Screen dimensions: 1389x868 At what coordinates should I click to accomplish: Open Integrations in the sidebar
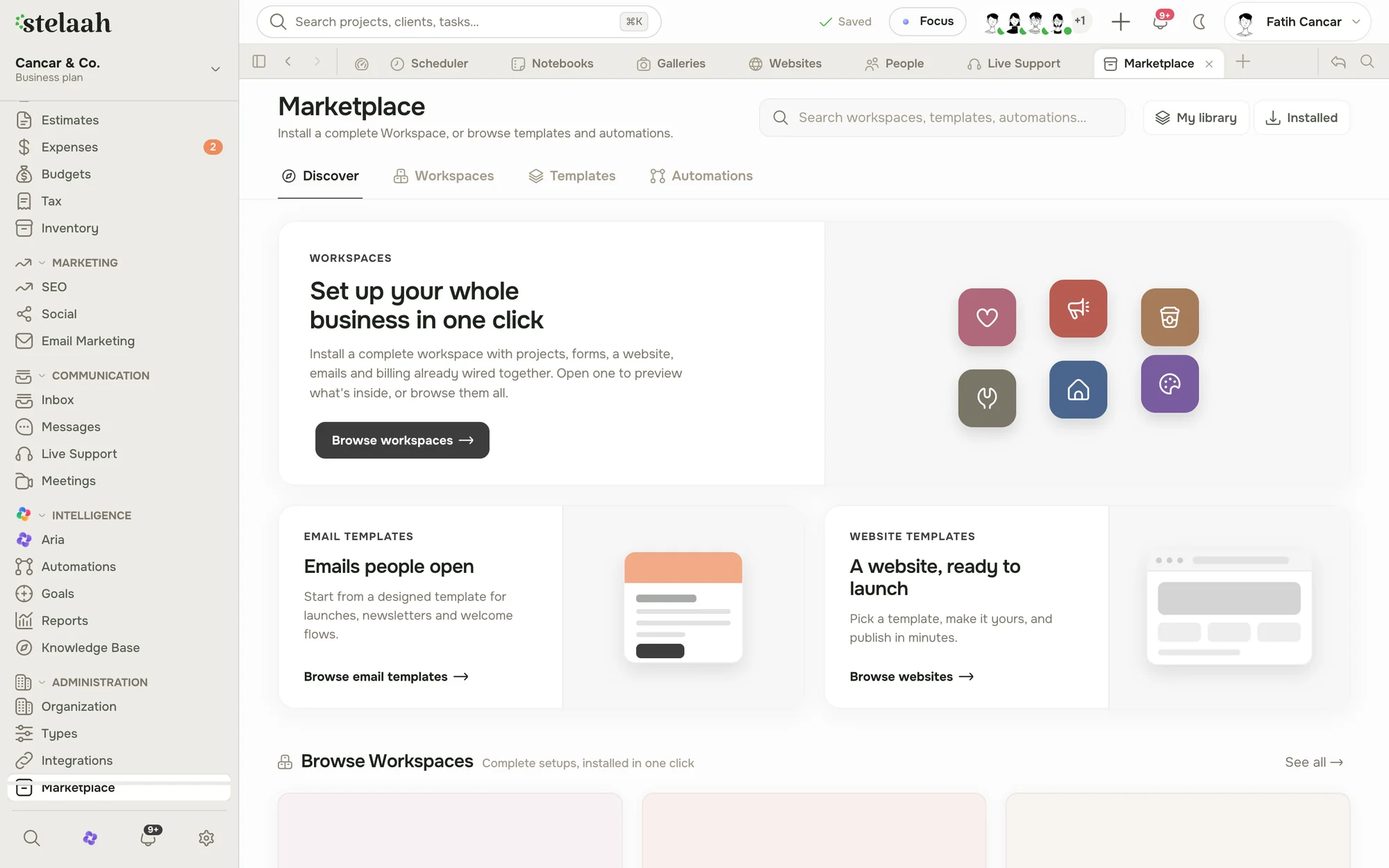pos(119,761)
